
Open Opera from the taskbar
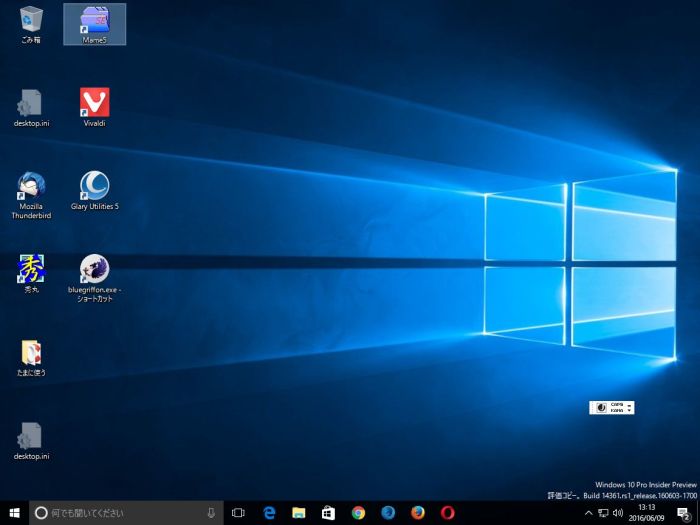coord(447,513)
